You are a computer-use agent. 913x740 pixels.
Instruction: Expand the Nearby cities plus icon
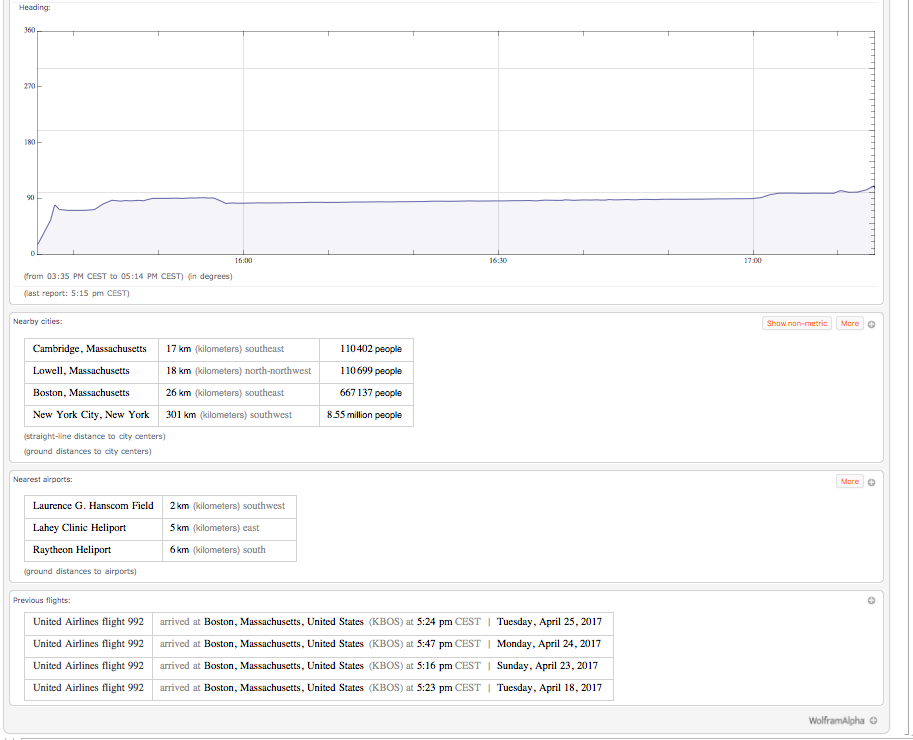click(x=872, y=324)
